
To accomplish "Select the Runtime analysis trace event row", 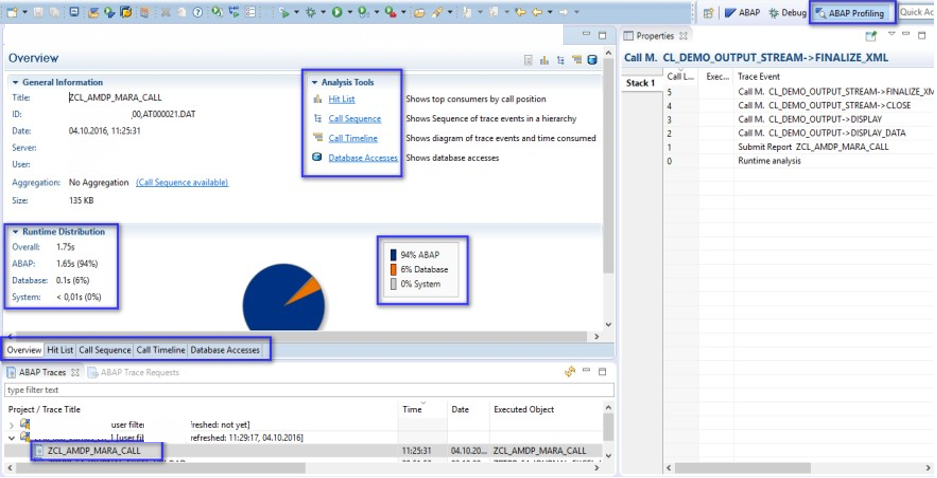I will click(x=798, y=161).
